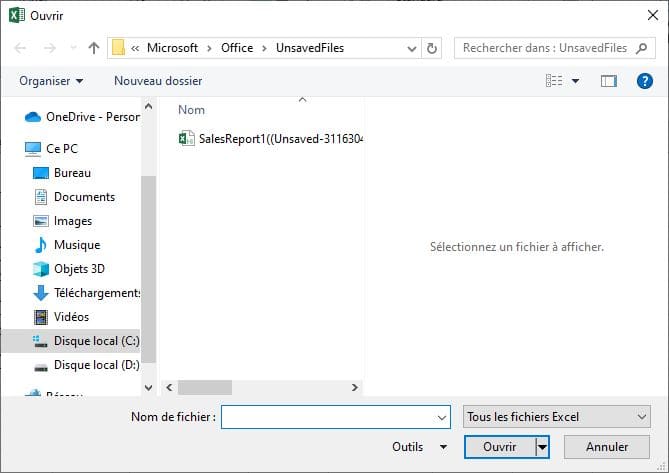This screenshot has height=473, width=669.
Task: Go up one folder level
Action: 94,48
